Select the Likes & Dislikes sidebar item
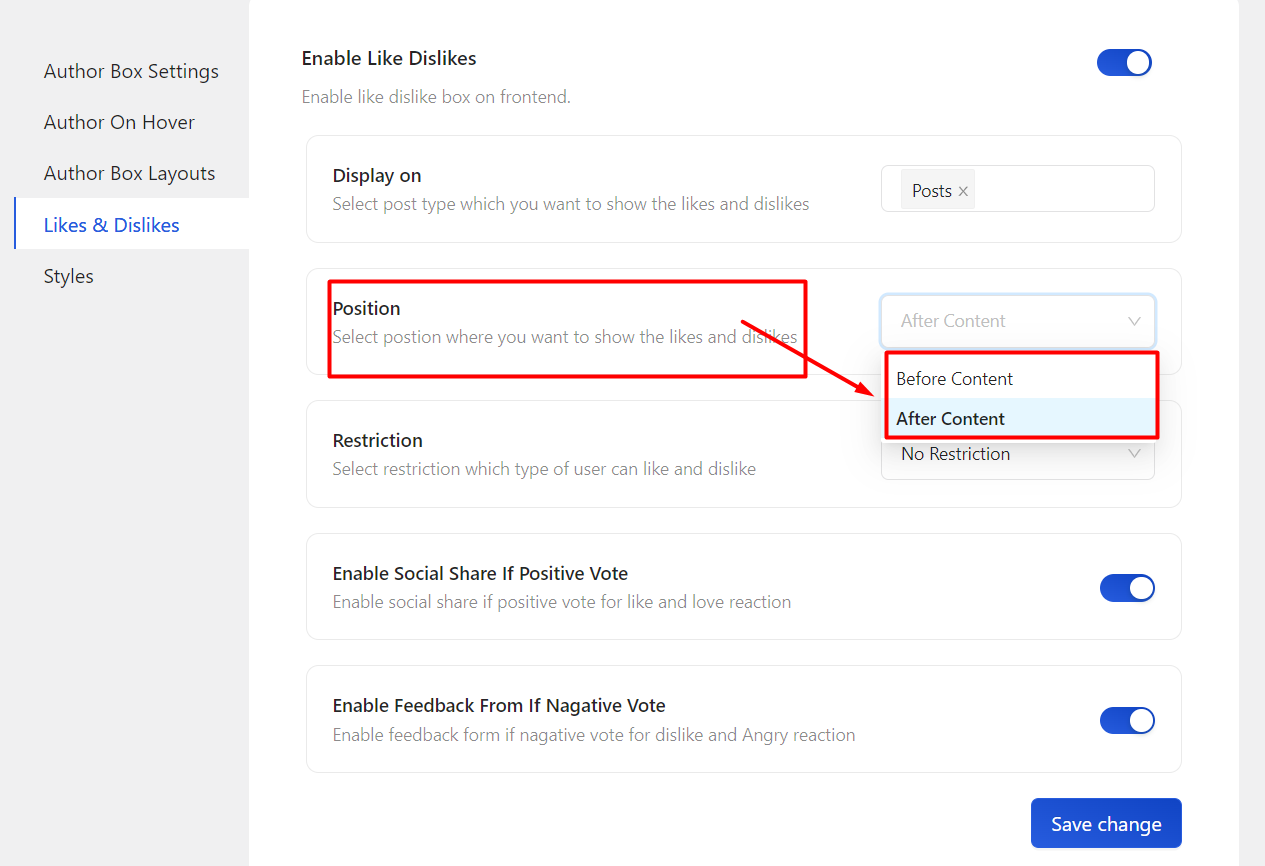1265x866 pixels. click(112, 225)
